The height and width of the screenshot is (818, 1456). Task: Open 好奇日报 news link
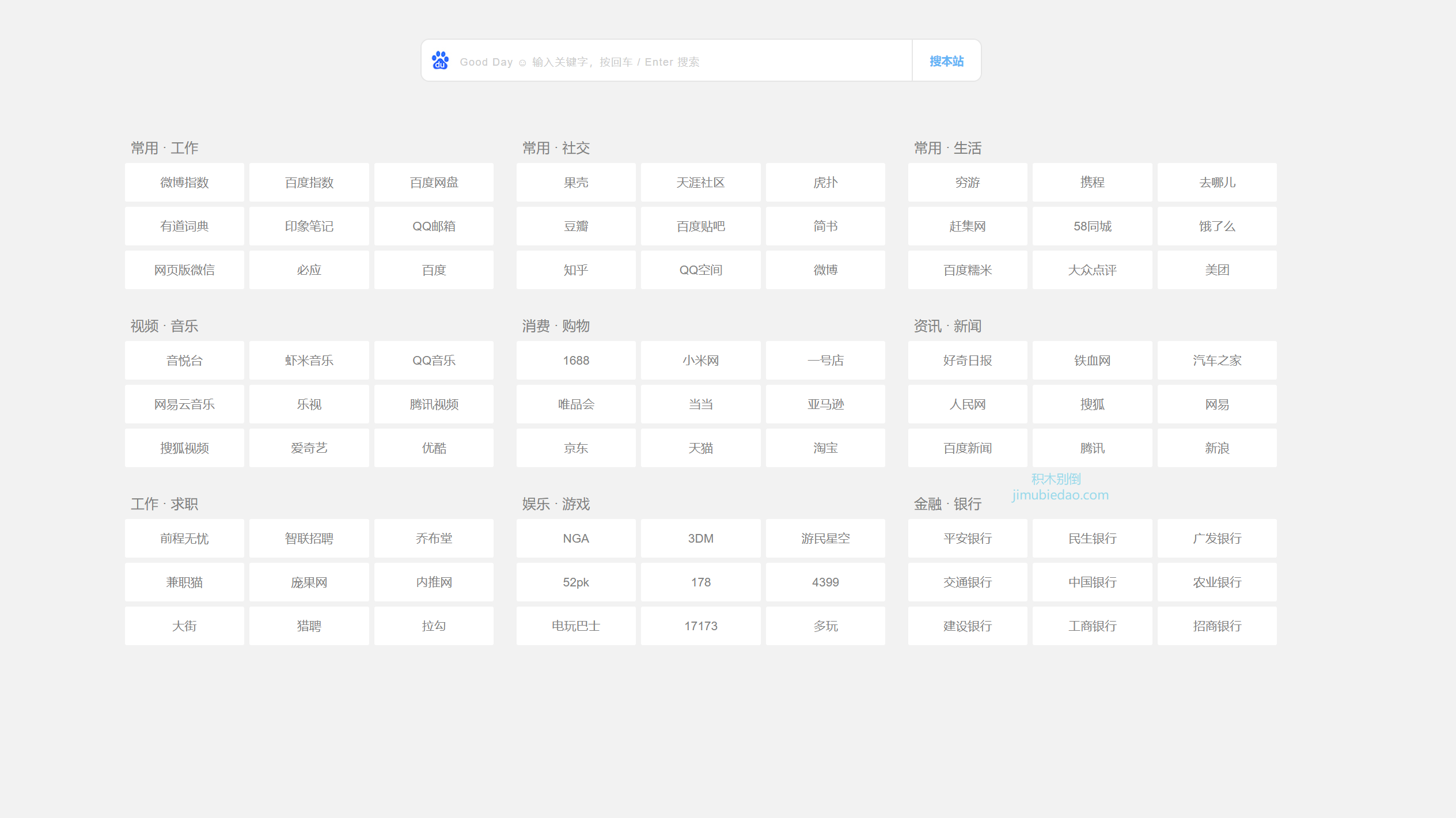pyautogui.click(x=968, y=361)
